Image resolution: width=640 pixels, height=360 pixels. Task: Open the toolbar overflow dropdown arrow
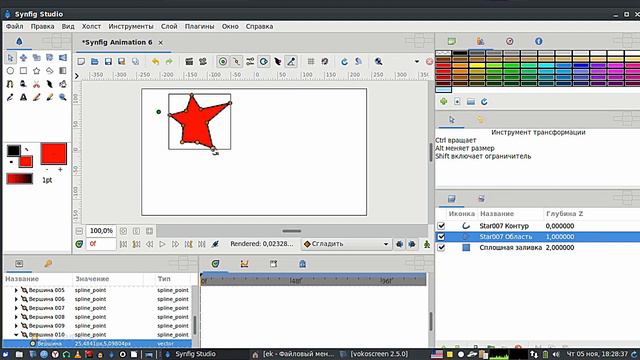(x=417, y=62)
